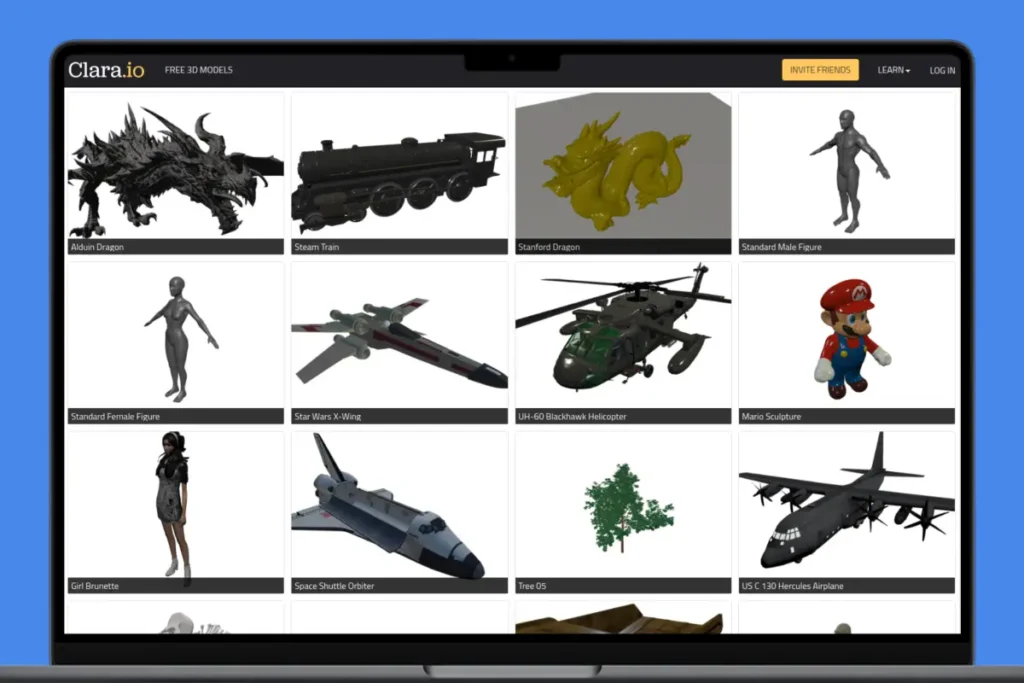Click the 'UH-60 Blackhawk Helicopter' caption text
The height and width of the screenshot is (683, 1024).
coord(572,417)
